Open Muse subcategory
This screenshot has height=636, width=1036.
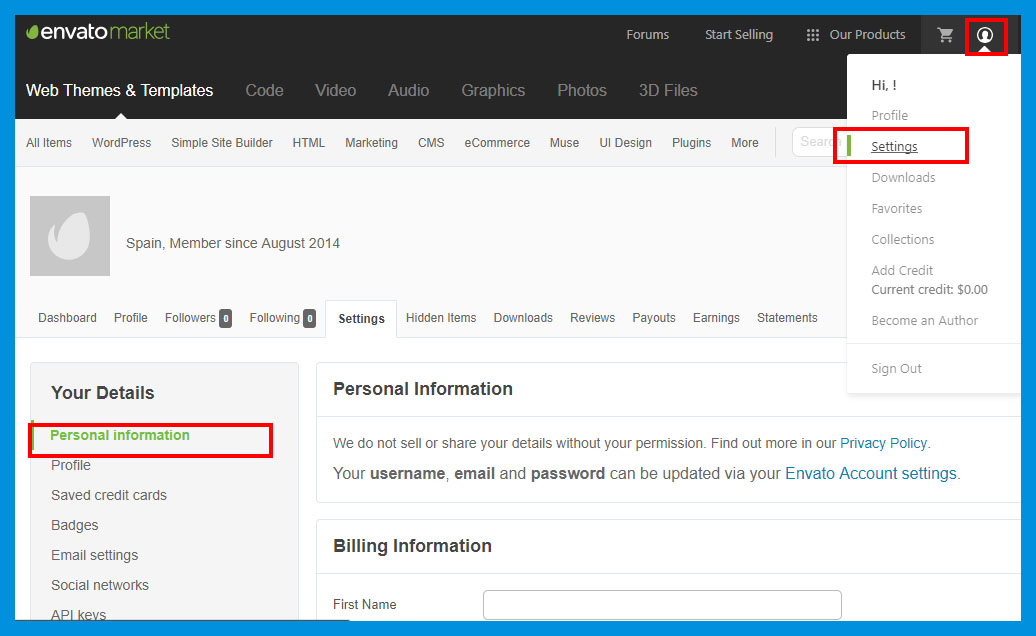point(564,143)
